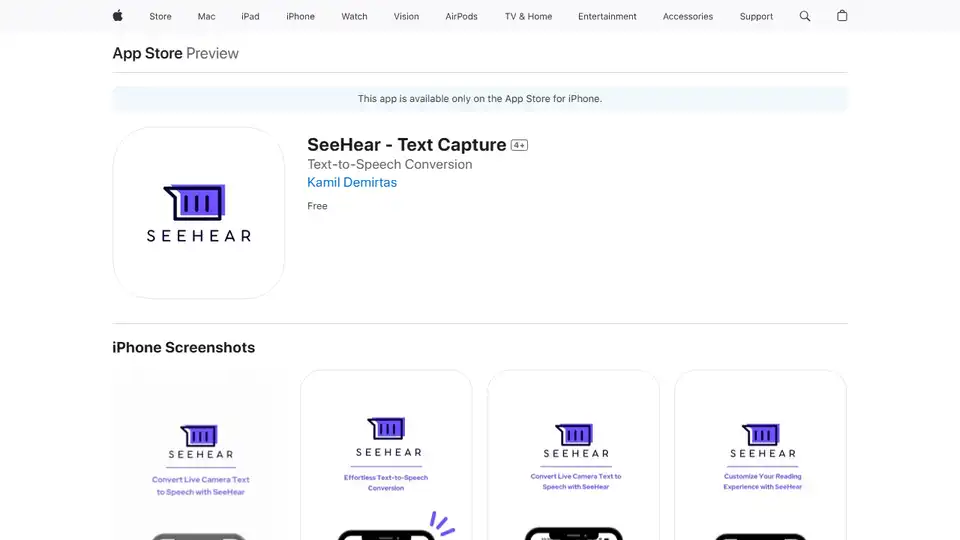Click the Support menu item

(x=756, y=16)
